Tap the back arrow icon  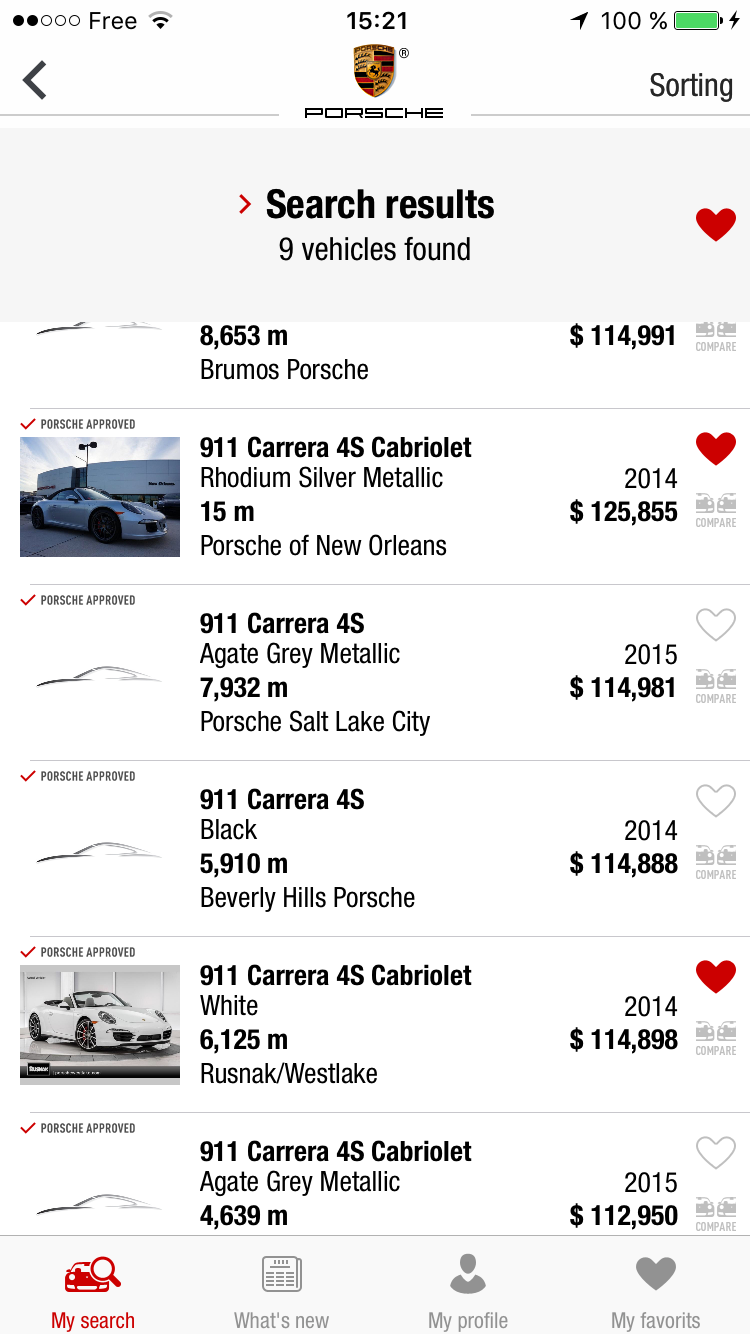click(x=35, y=80)
